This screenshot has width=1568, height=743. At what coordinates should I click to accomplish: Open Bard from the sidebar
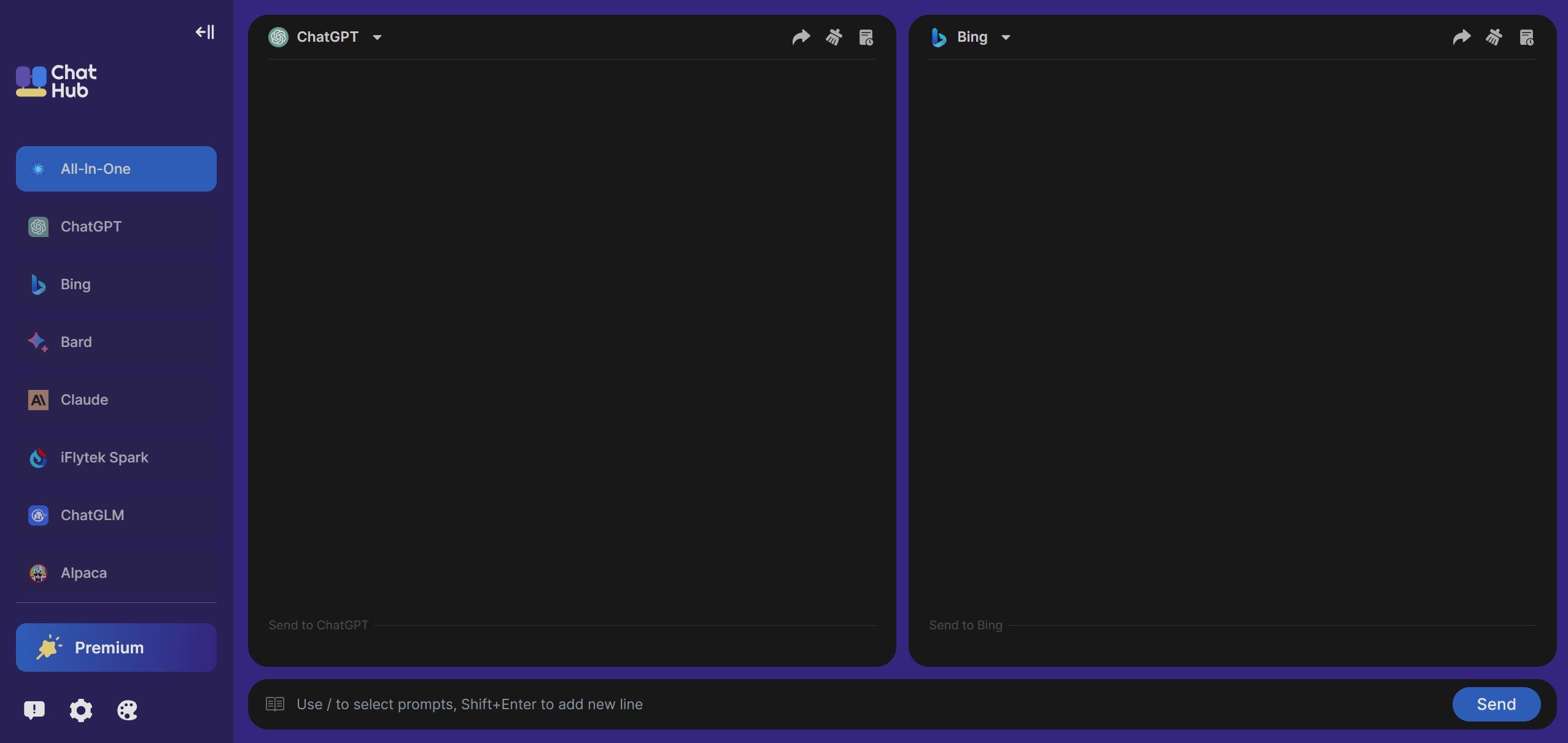coord(116,342)
